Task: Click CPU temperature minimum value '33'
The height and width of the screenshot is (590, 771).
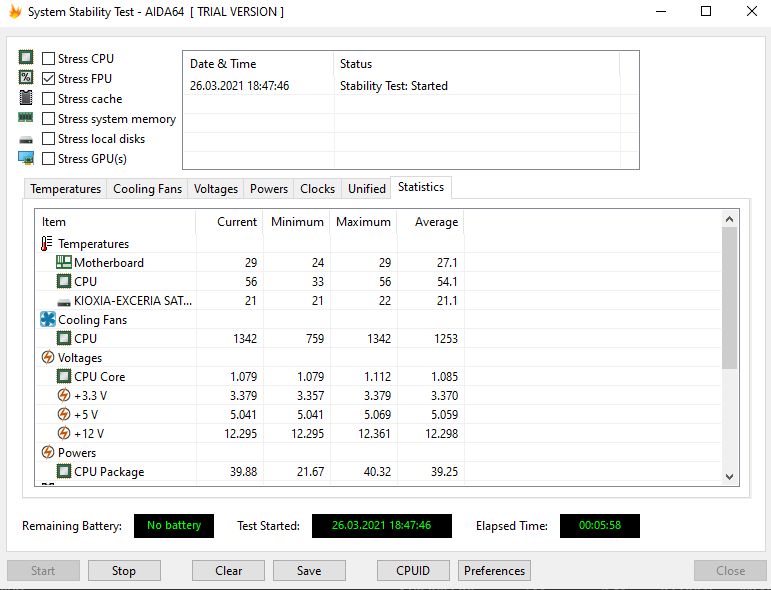Action: 318,282
